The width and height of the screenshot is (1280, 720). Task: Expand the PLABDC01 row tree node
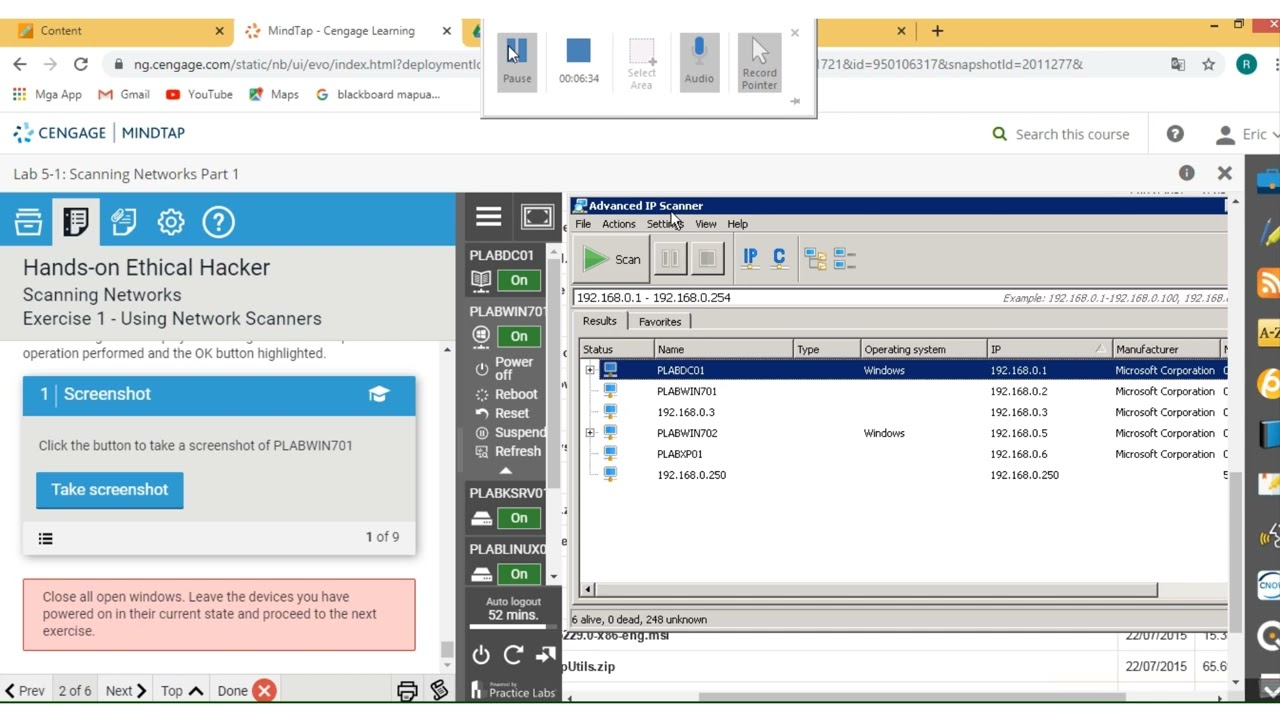tap(590, 371)
